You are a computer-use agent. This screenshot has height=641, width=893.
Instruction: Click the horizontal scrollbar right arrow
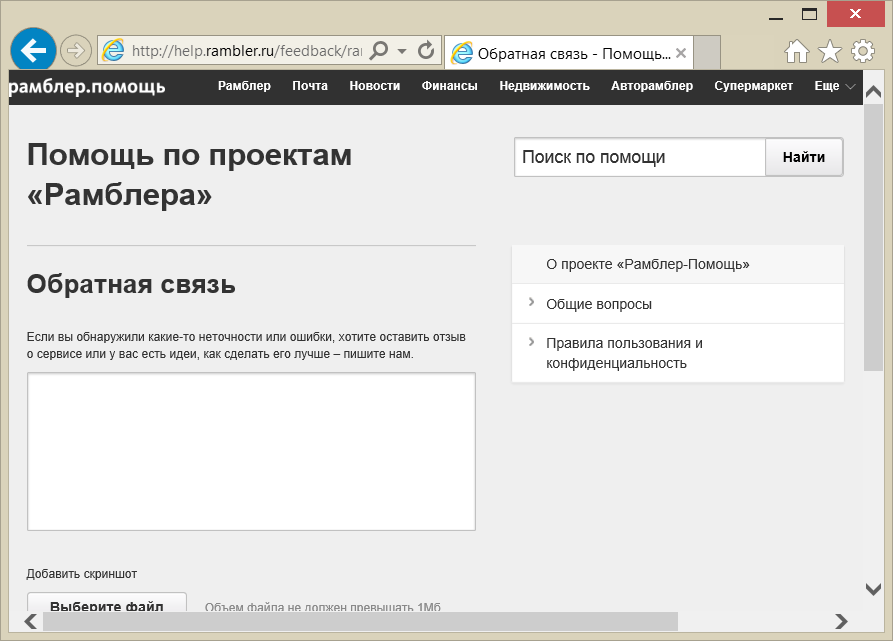[841, 622]
